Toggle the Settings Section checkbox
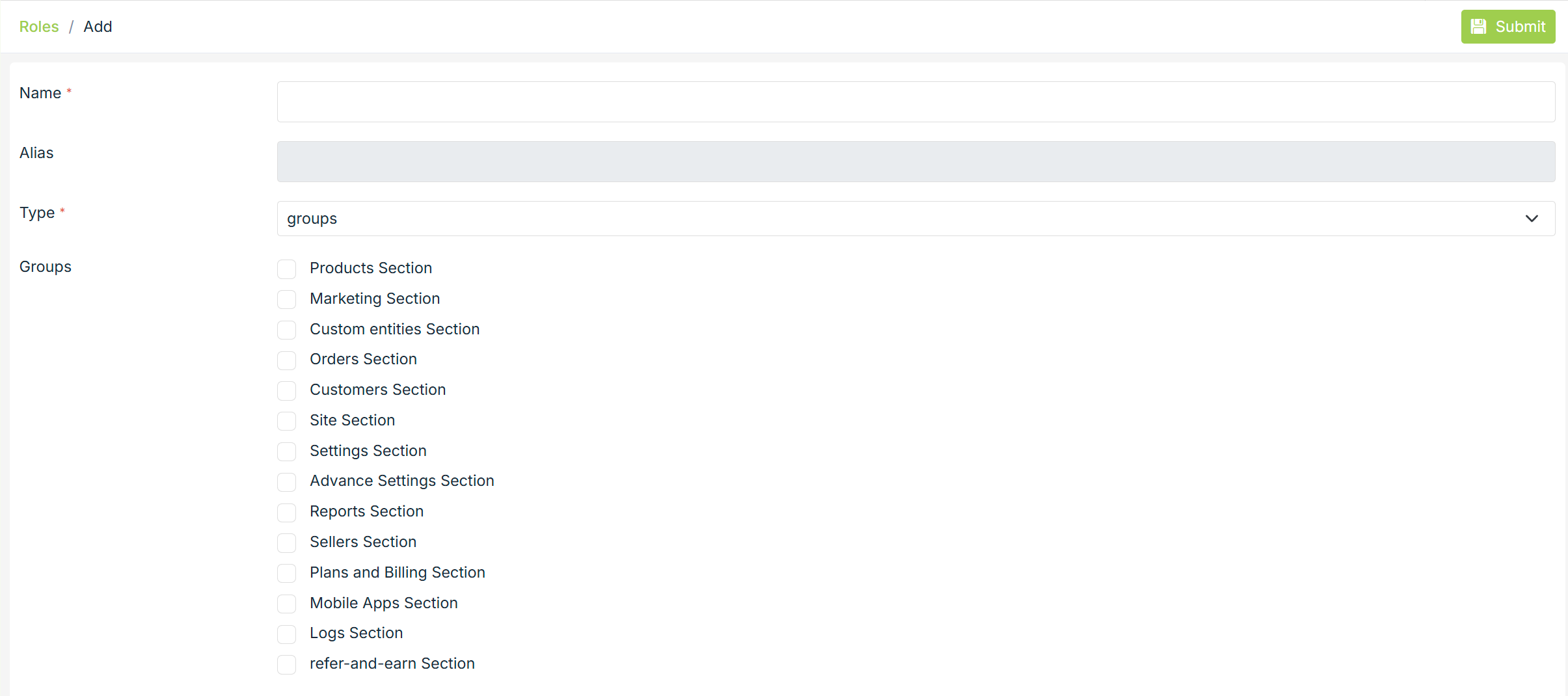 [286, 451]
